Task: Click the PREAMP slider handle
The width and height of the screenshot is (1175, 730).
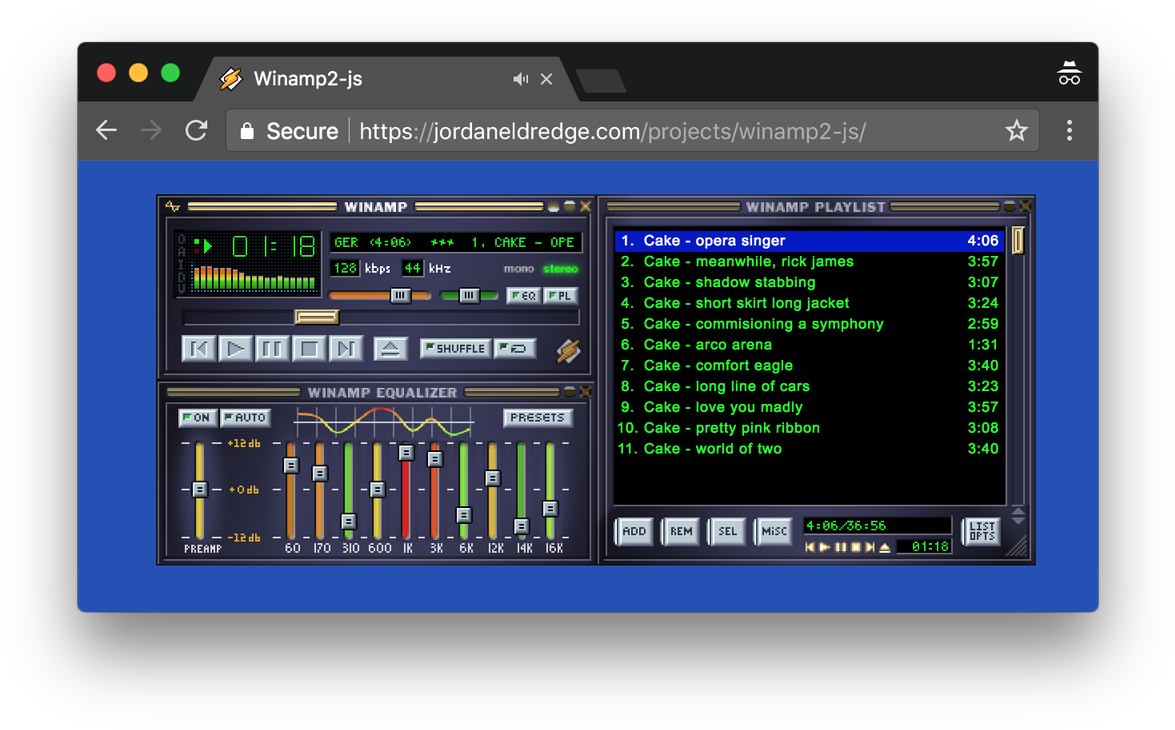Action: point(199,489)
